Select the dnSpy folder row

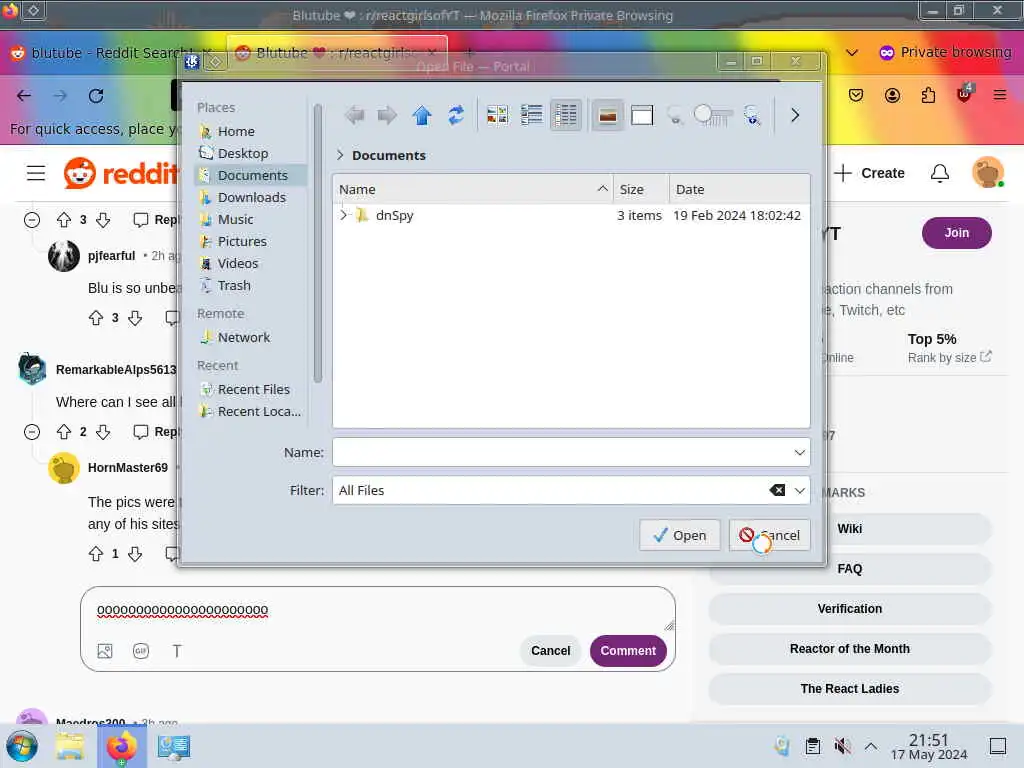click(x=571, y=216)
